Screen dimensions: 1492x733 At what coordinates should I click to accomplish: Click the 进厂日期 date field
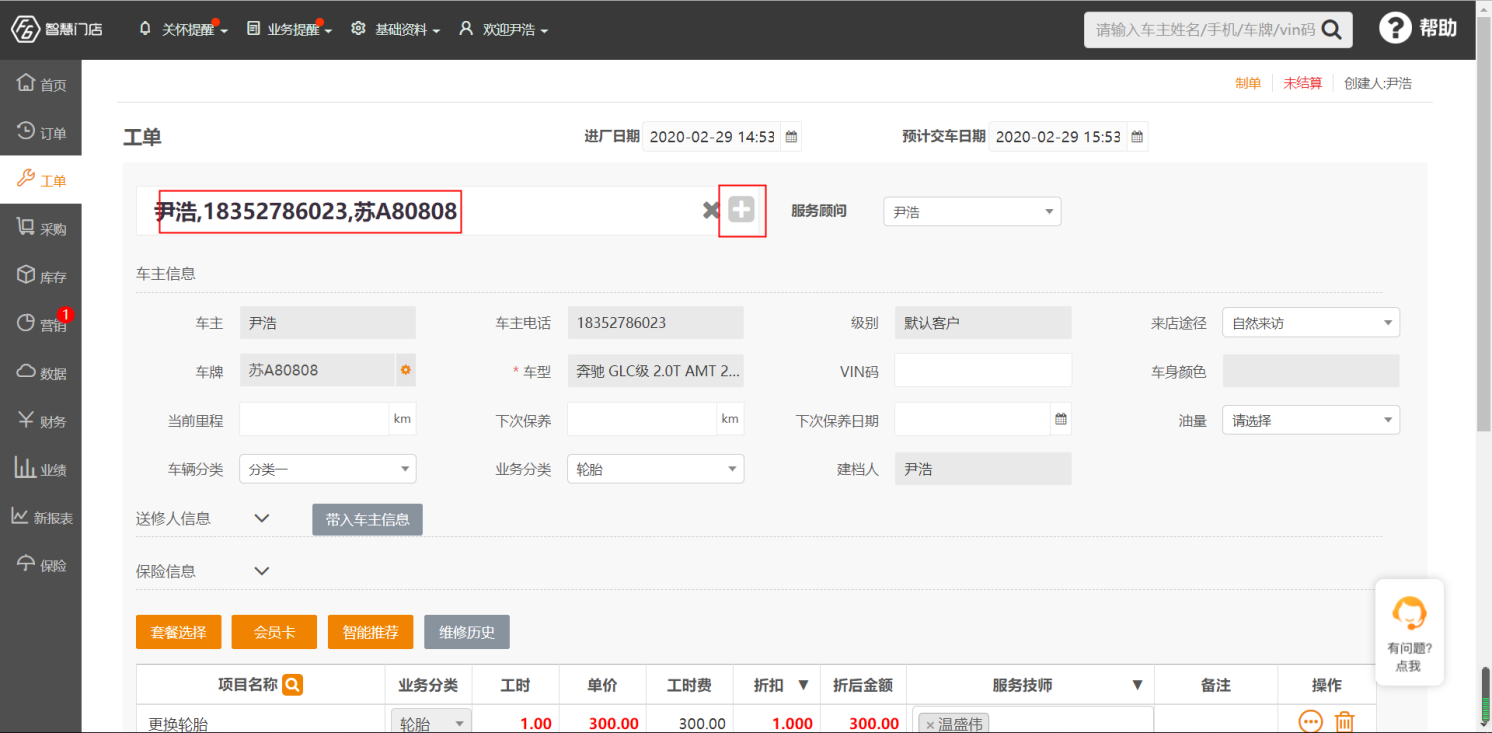(711, 137)
